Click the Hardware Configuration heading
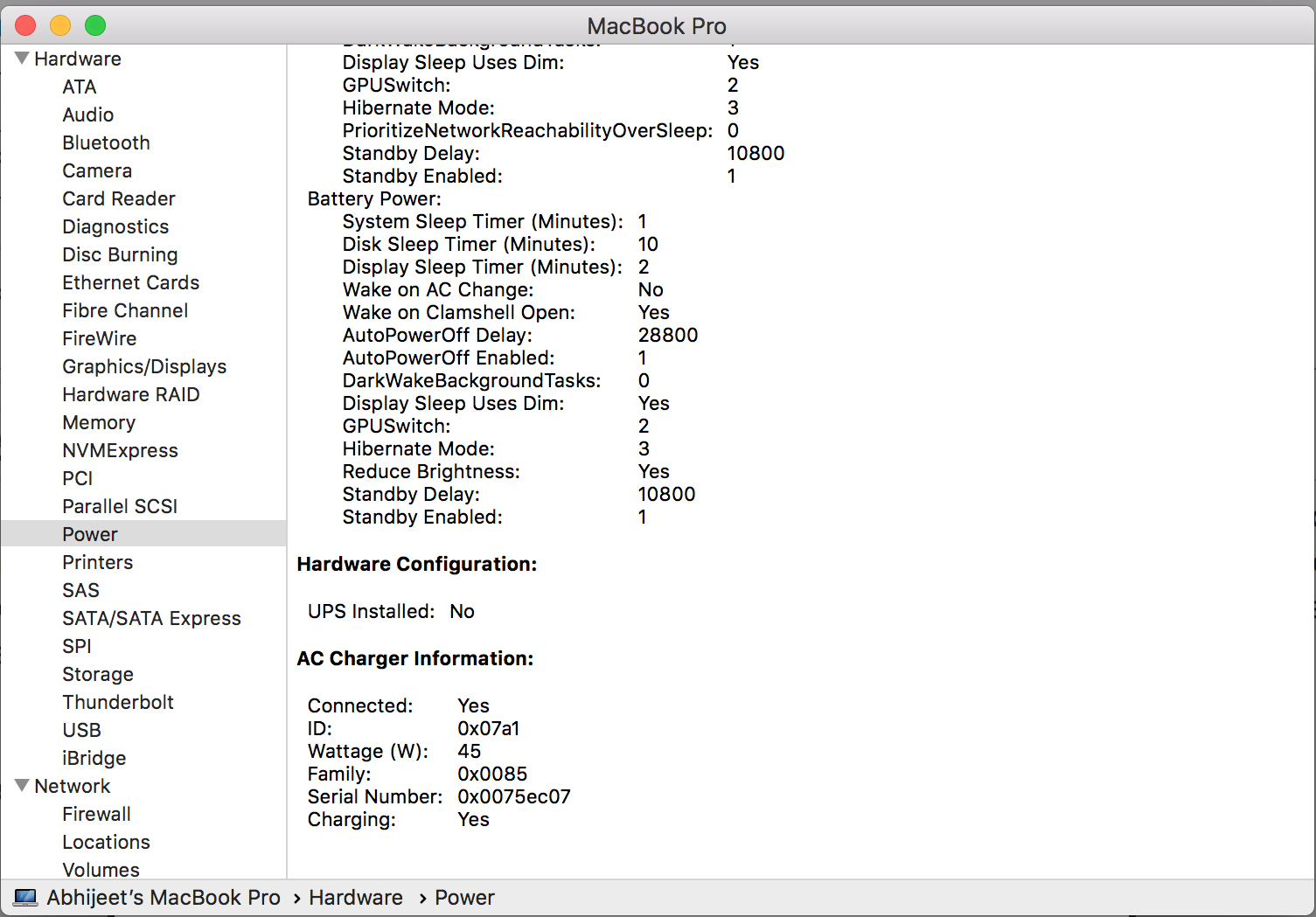The height and width of the screenshot is (917, 1316). click(417, 564)
